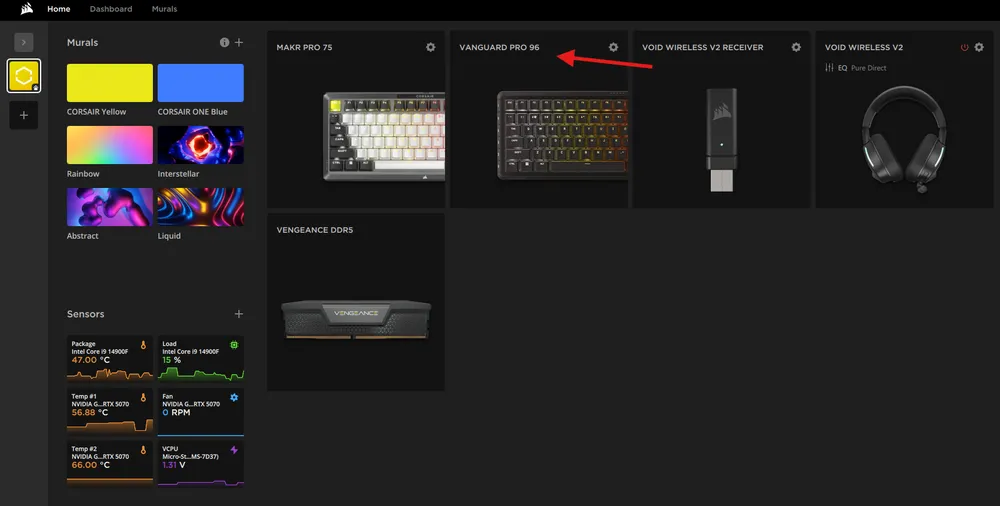Click the 47.00 °C package reading
The width and height of the screenshot is (1000, 506).
91,360
